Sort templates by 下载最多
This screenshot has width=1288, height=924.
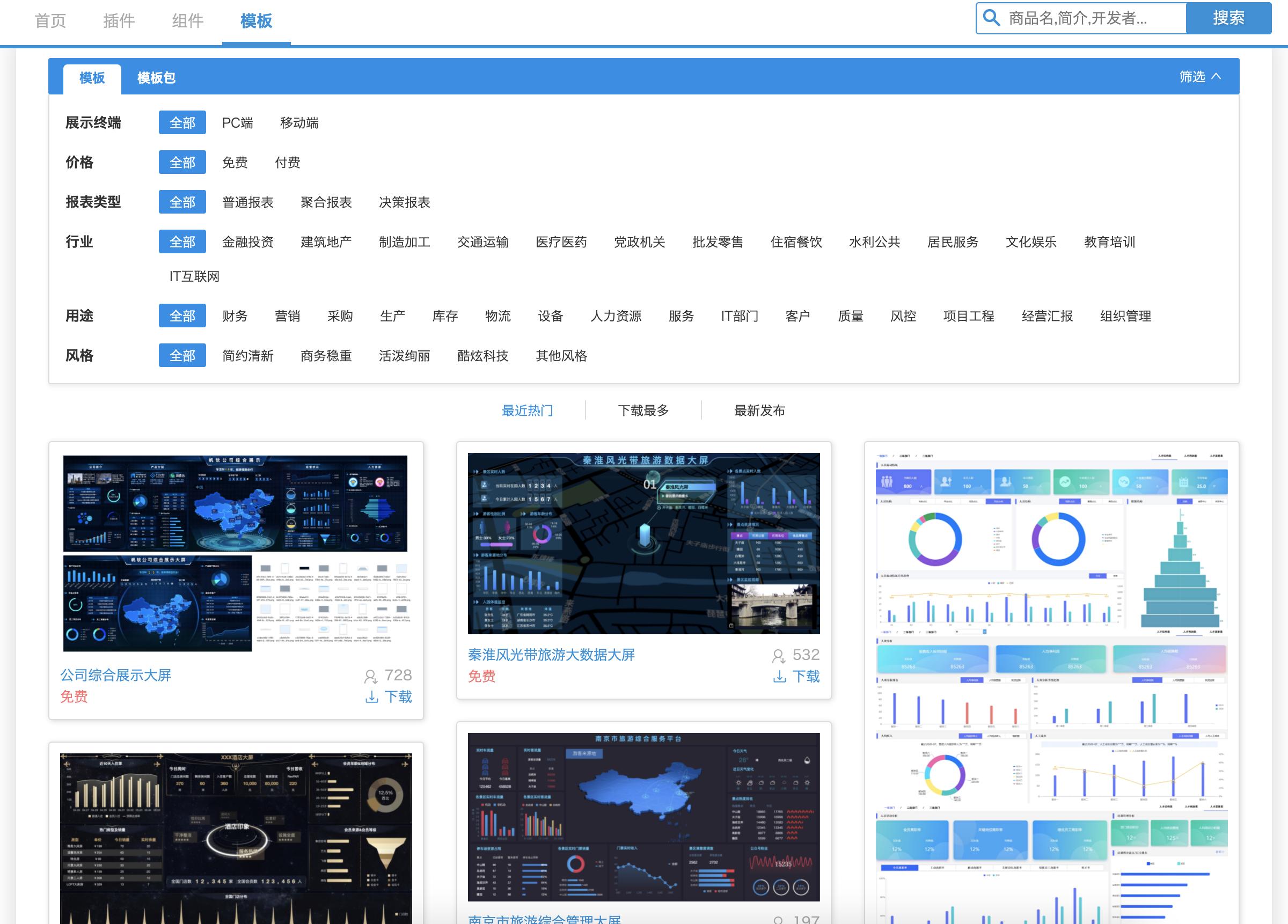[643, 410]
